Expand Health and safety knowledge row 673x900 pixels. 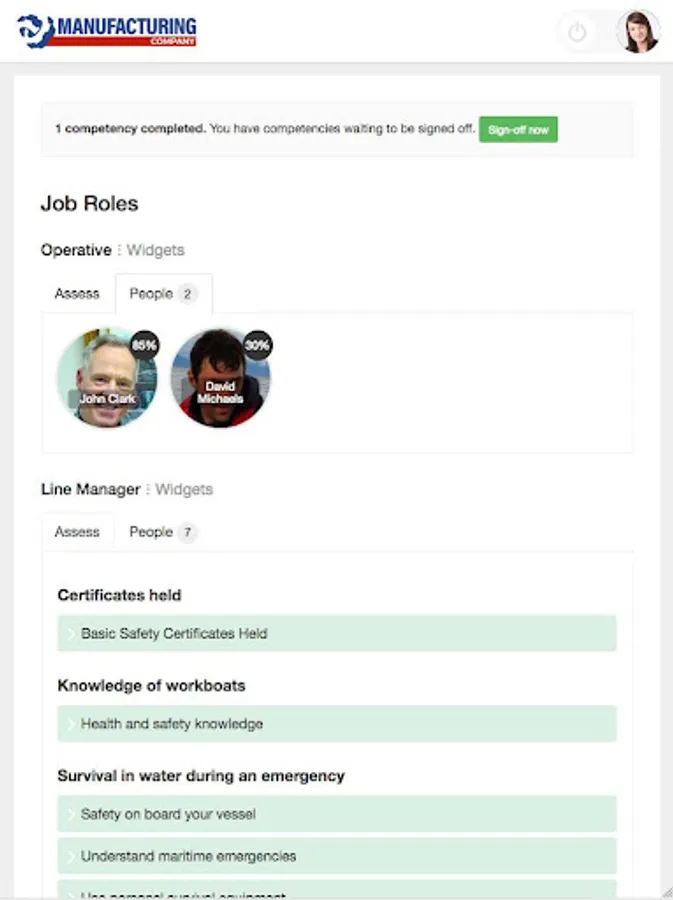coord(336,723)
